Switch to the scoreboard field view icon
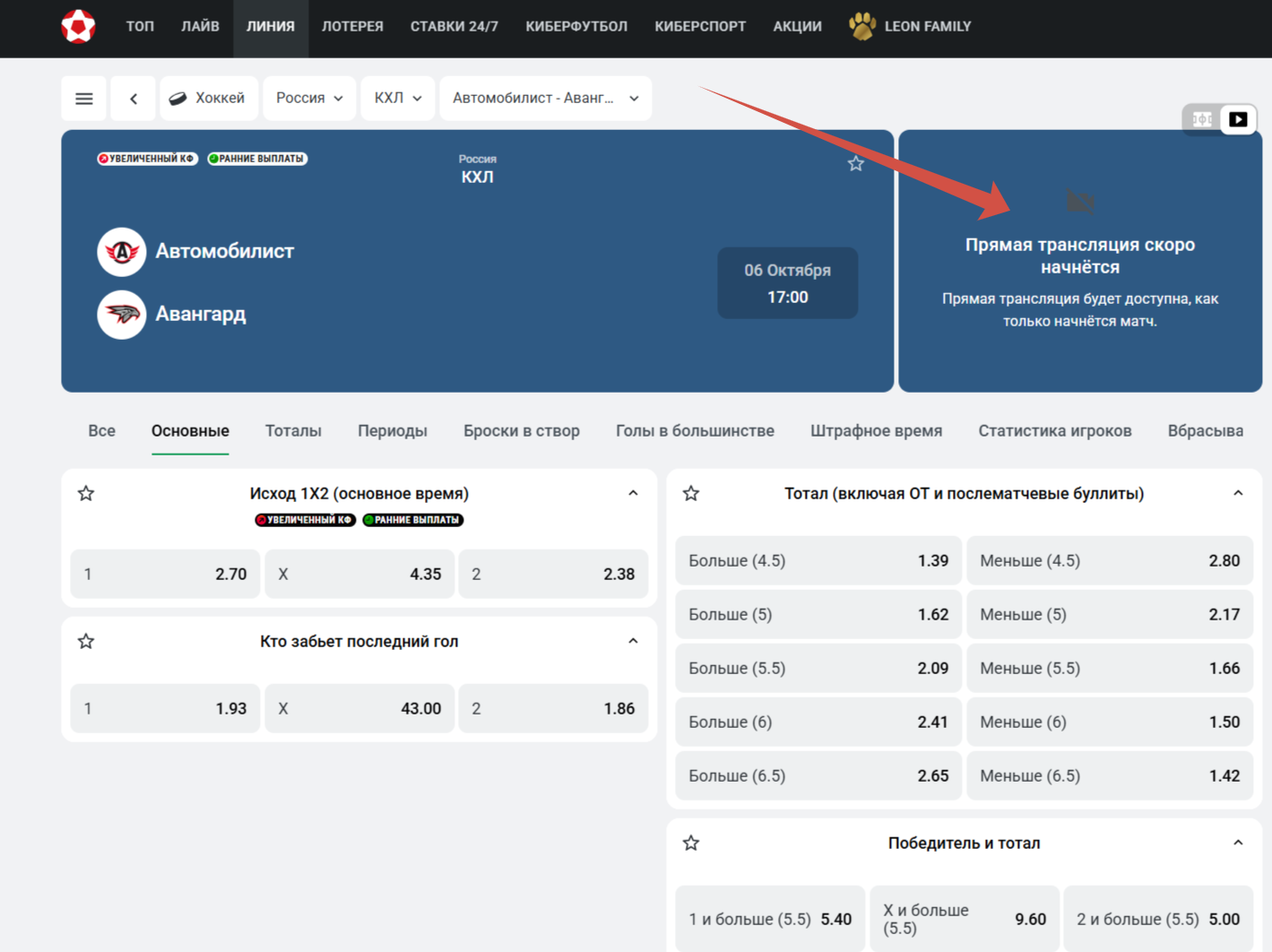Screen dimensions: 1272x952 1202,119
